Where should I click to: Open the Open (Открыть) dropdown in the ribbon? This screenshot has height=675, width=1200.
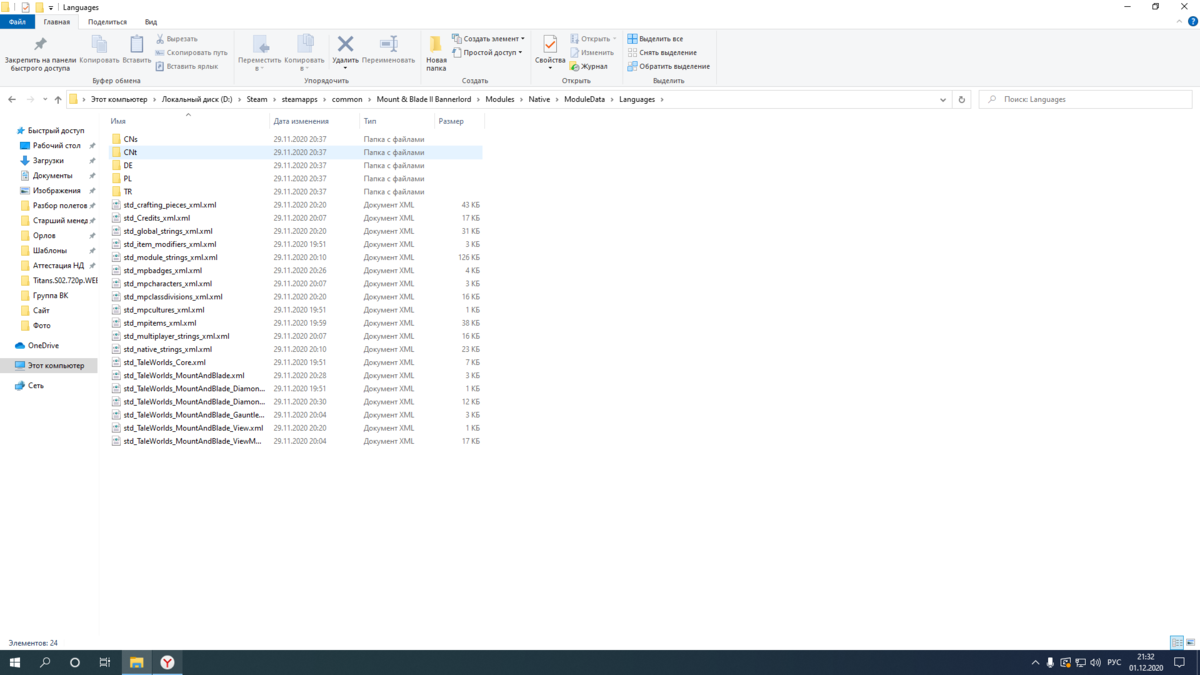[x=594, y=39]
